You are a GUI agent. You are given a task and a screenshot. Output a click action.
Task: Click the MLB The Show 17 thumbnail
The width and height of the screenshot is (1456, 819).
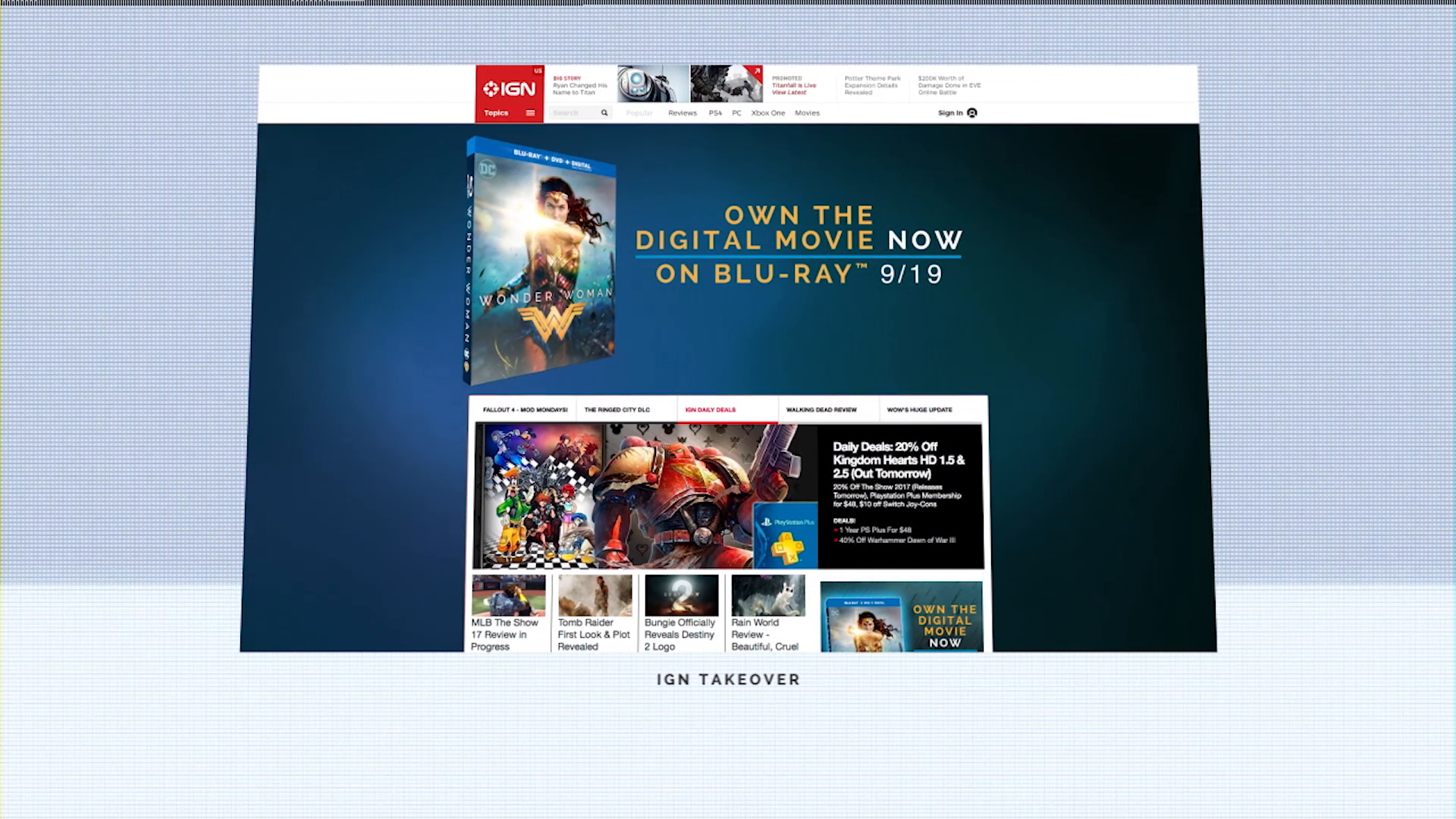[508, 595]
